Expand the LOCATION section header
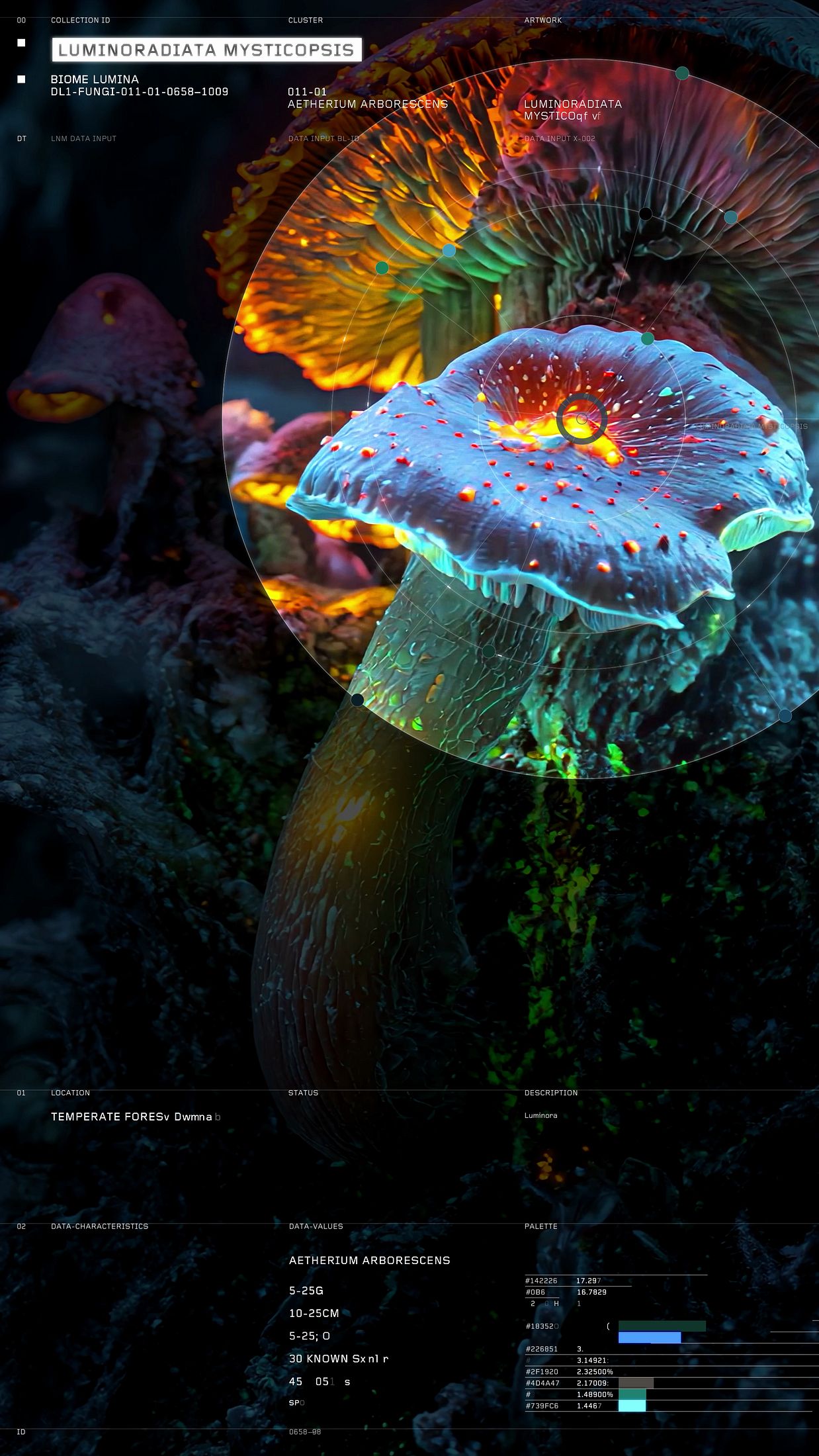Viewport: 819px width, 1456px height. (70, 1093)
